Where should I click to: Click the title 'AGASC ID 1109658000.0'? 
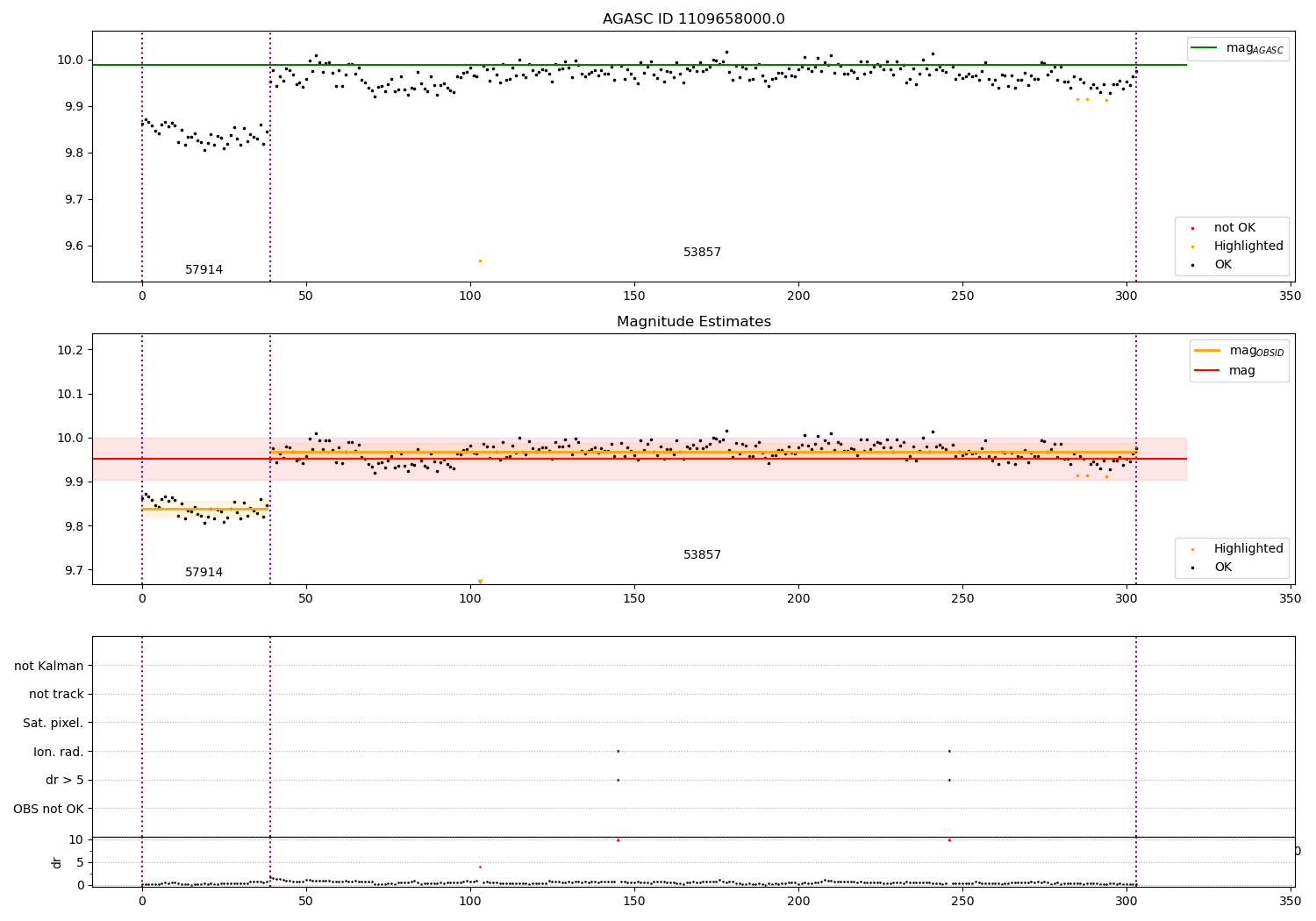(693, 19)
